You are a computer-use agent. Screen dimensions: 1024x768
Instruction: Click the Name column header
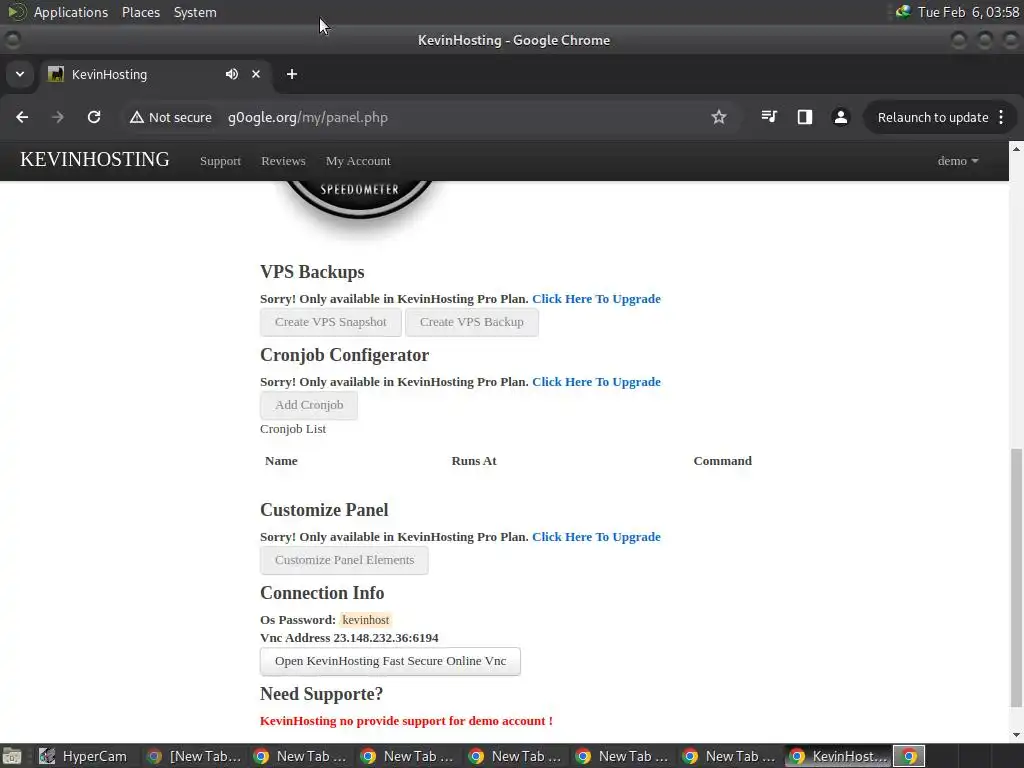click(281, 460)
